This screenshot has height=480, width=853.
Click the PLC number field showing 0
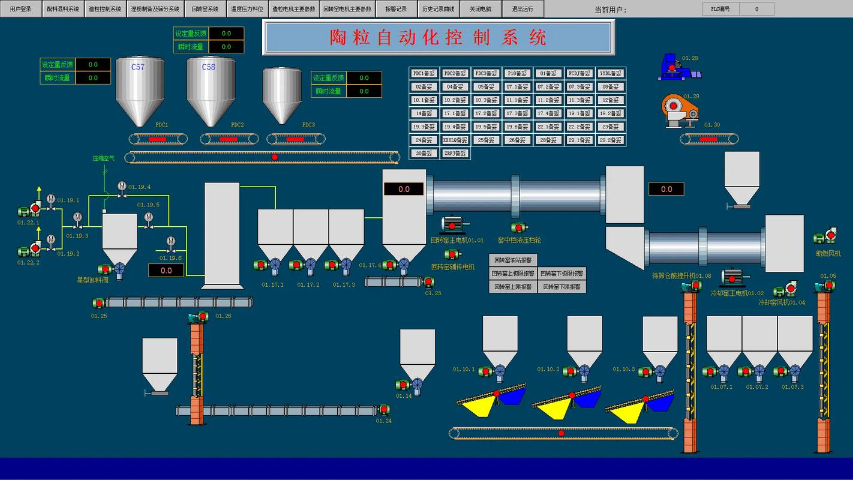pos(757,9)
